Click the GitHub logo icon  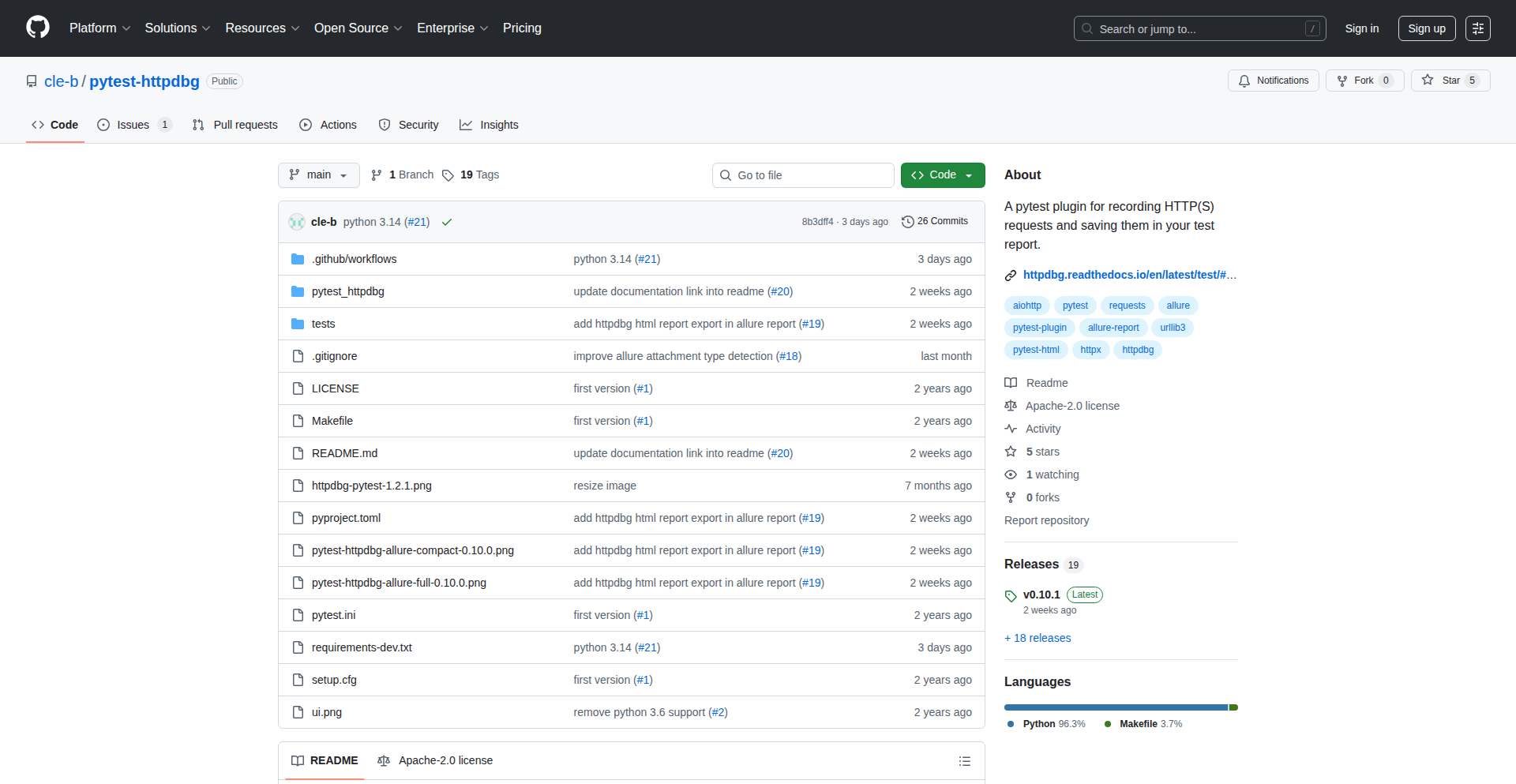tap(38, 28)
